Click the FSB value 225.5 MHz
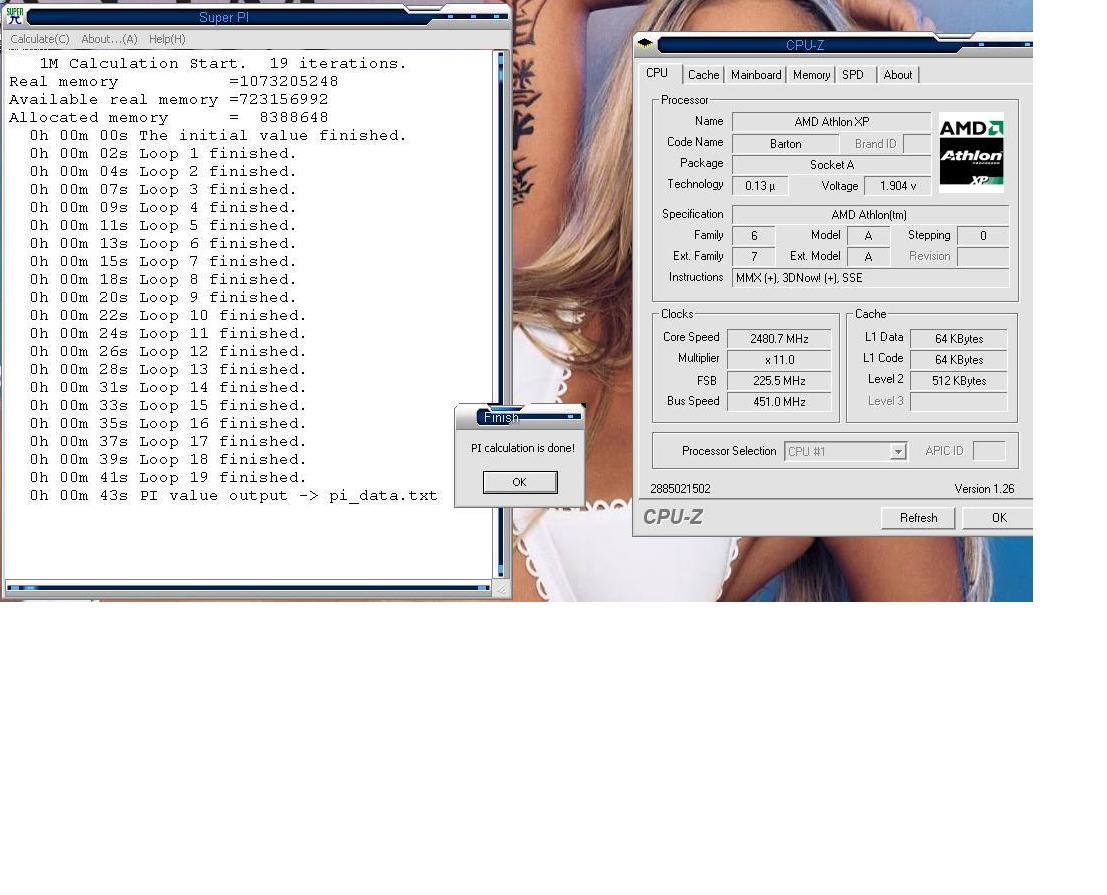The width and height of the screenshot is (1107, 895). 779,381
